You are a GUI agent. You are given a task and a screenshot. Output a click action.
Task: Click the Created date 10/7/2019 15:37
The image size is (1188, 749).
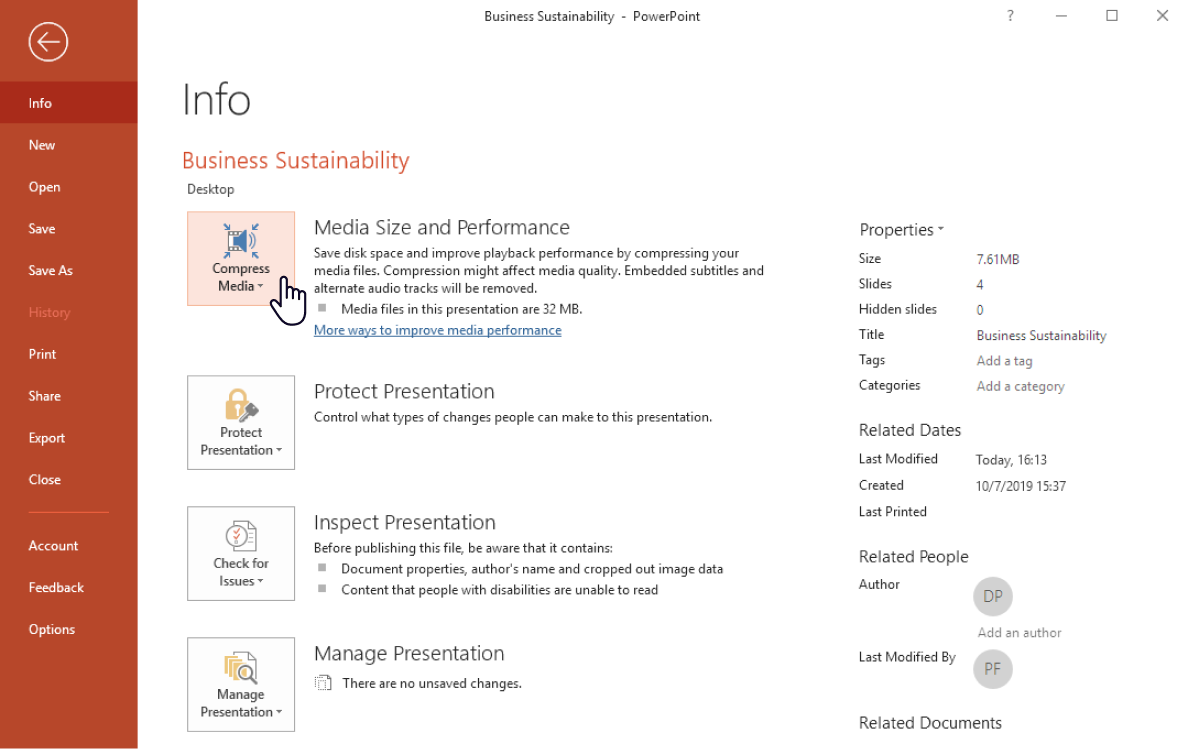pyautogui.click(x=1021, y=486)
